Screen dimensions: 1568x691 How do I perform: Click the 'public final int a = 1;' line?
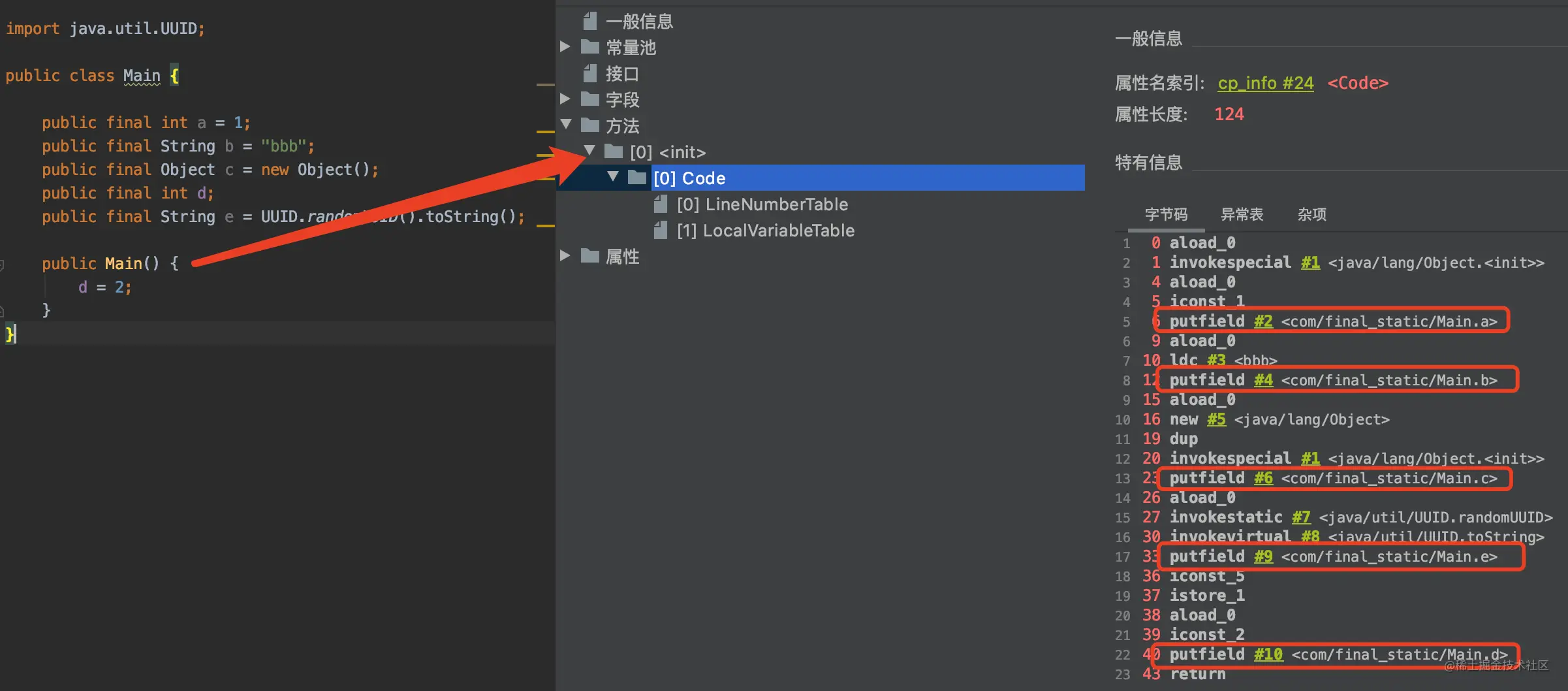pos(146,123)
